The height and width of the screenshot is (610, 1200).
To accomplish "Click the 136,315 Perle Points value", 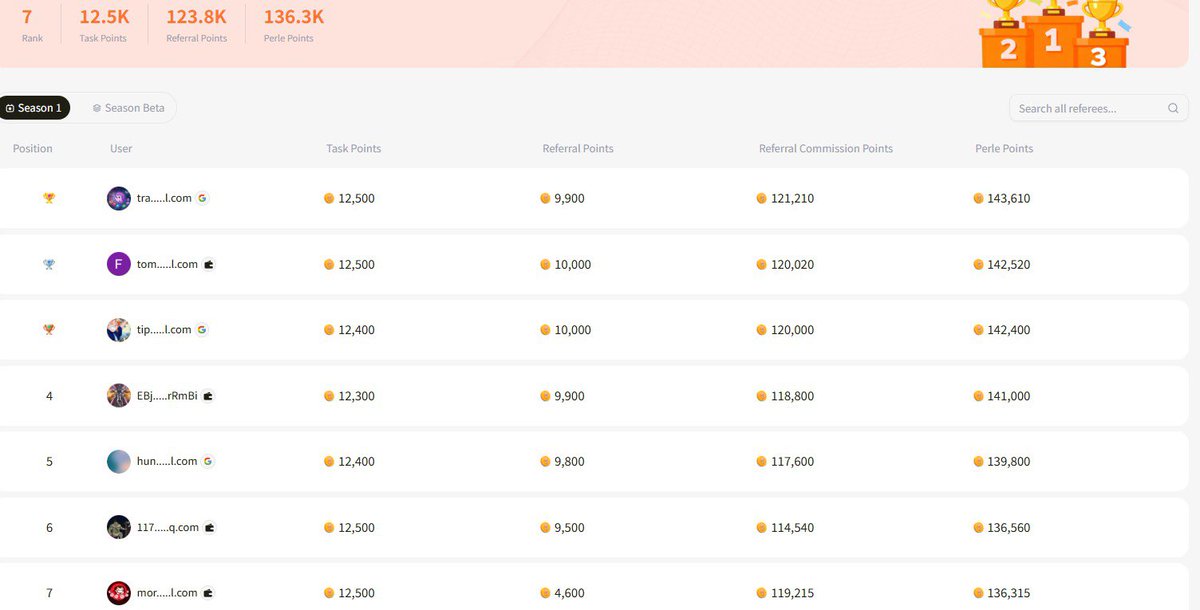I will coord(1008,593).
